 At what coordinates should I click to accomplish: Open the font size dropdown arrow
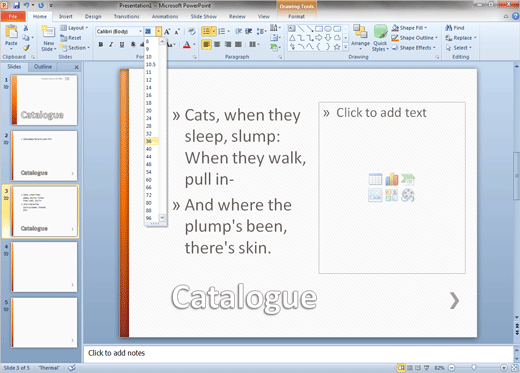(158, 31)
